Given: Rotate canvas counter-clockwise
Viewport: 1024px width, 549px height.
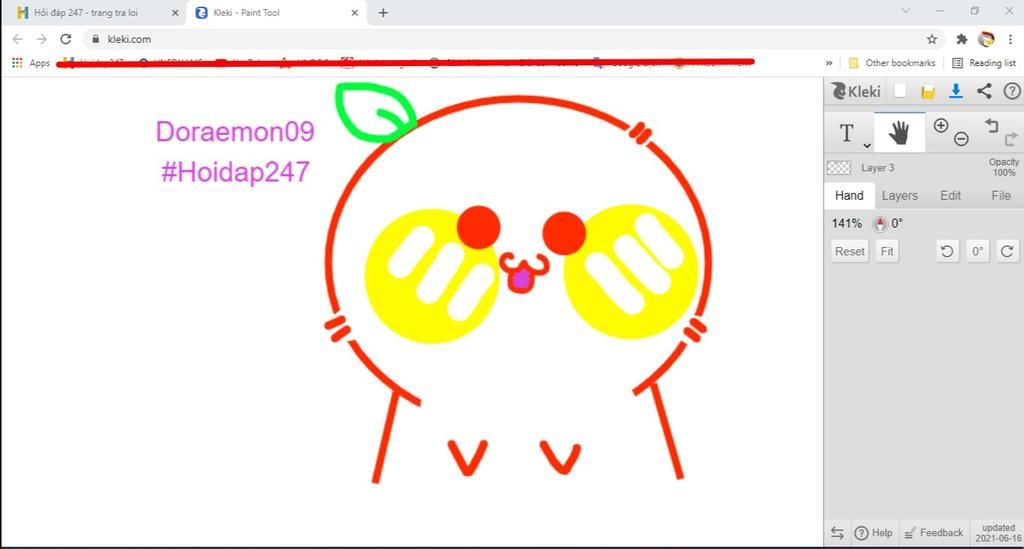Looking at the screenshot, I should tap(947, 251).
